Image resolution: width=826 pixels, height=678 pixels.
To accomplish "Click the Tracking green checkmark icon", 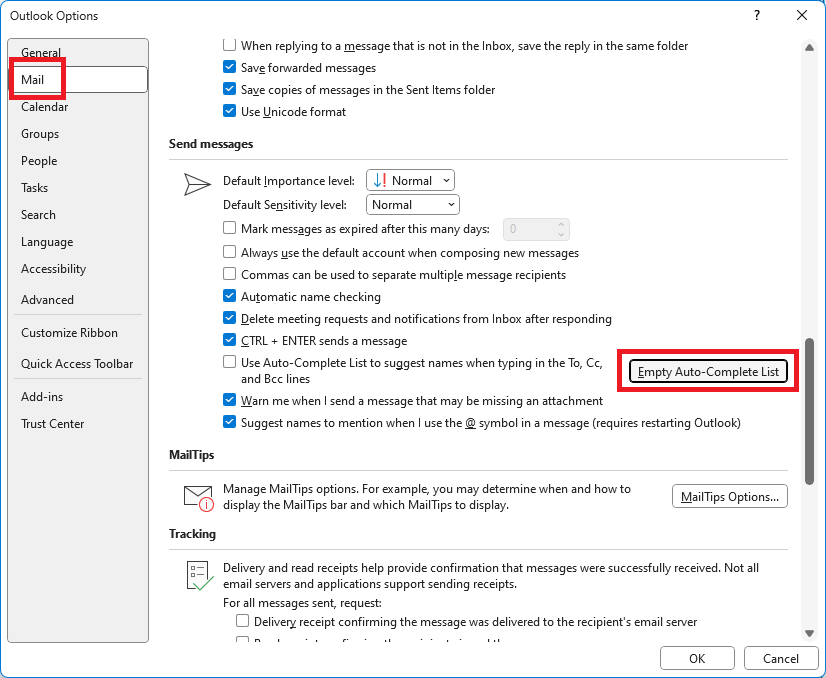I will click(x=197, y=574).
